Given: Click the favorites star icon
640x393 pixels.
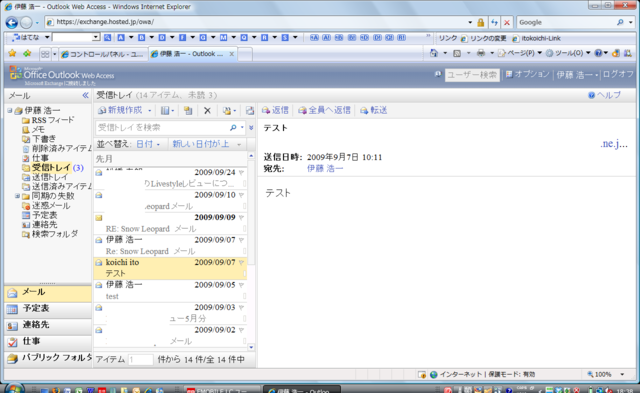Looking at the screenshot, I should pyautogui.click(x=12, y=53).
